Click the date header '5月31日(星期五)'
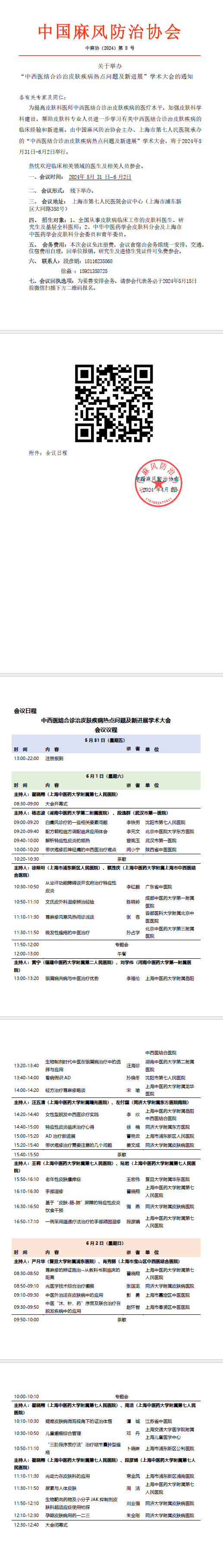Image resolution: width=223 pixels, height=1568 pixels. tap(105, 740)
